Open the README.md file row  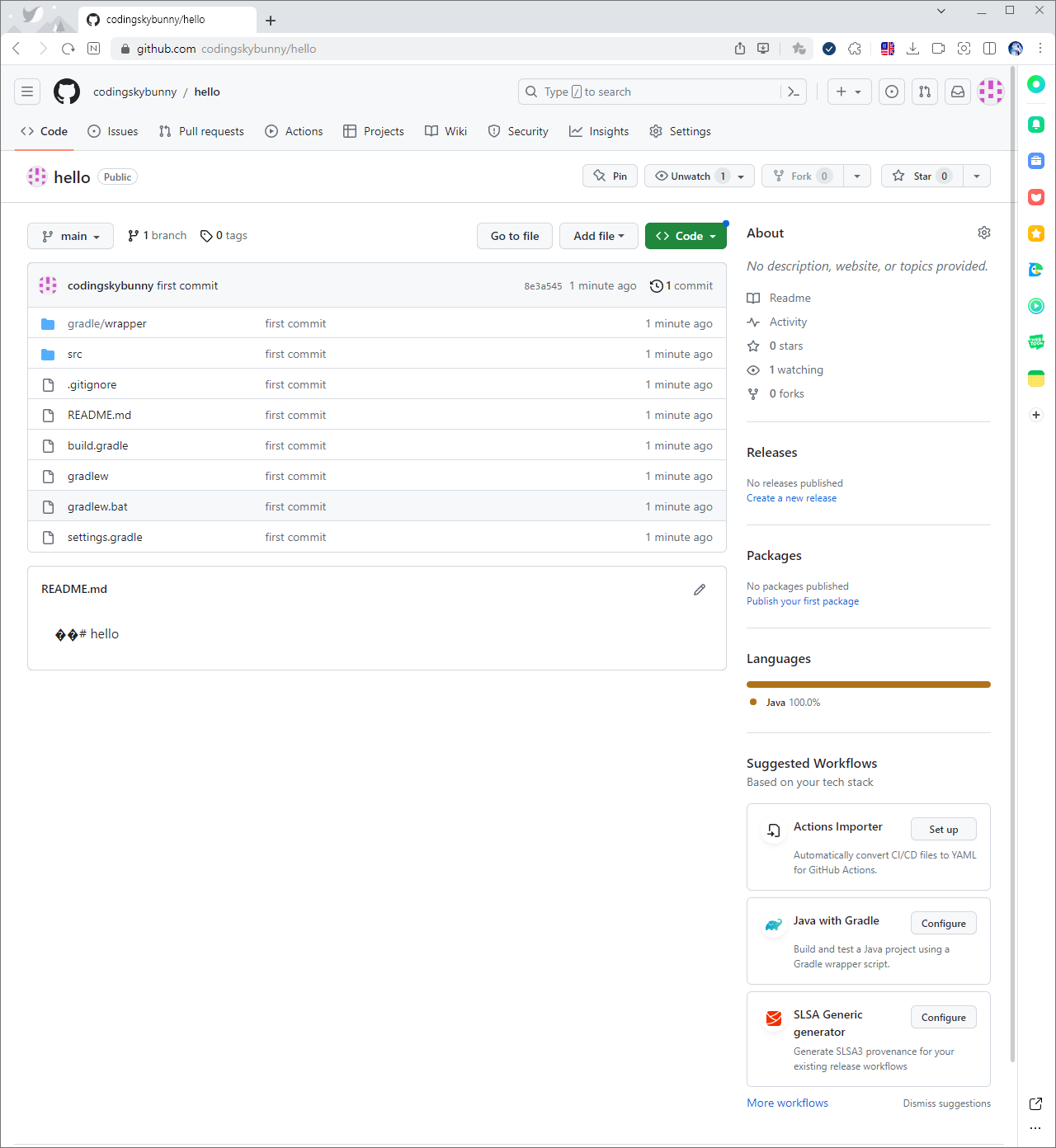tap(377, 415)
